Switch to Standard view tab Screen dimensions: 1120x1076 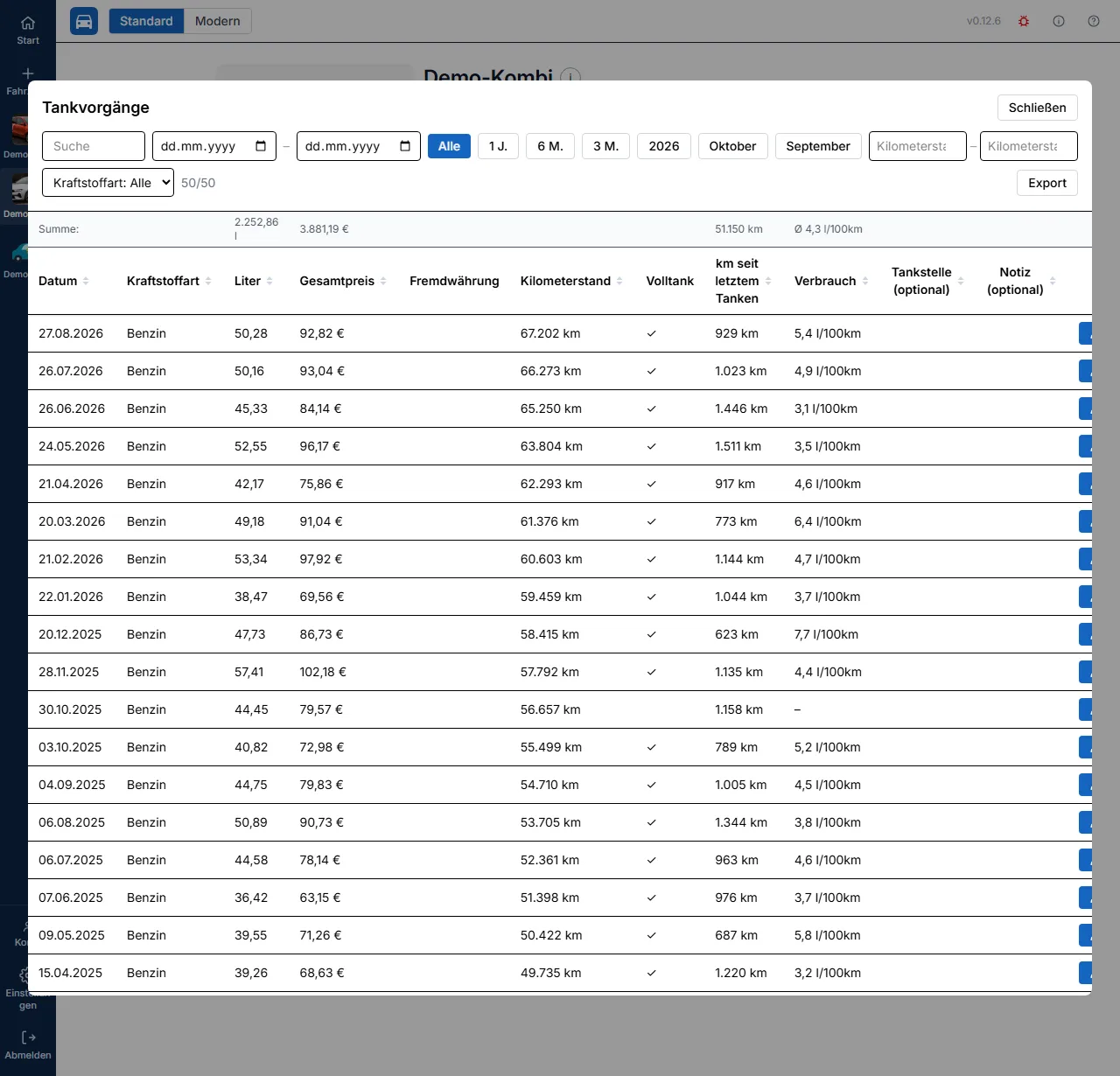146,21
